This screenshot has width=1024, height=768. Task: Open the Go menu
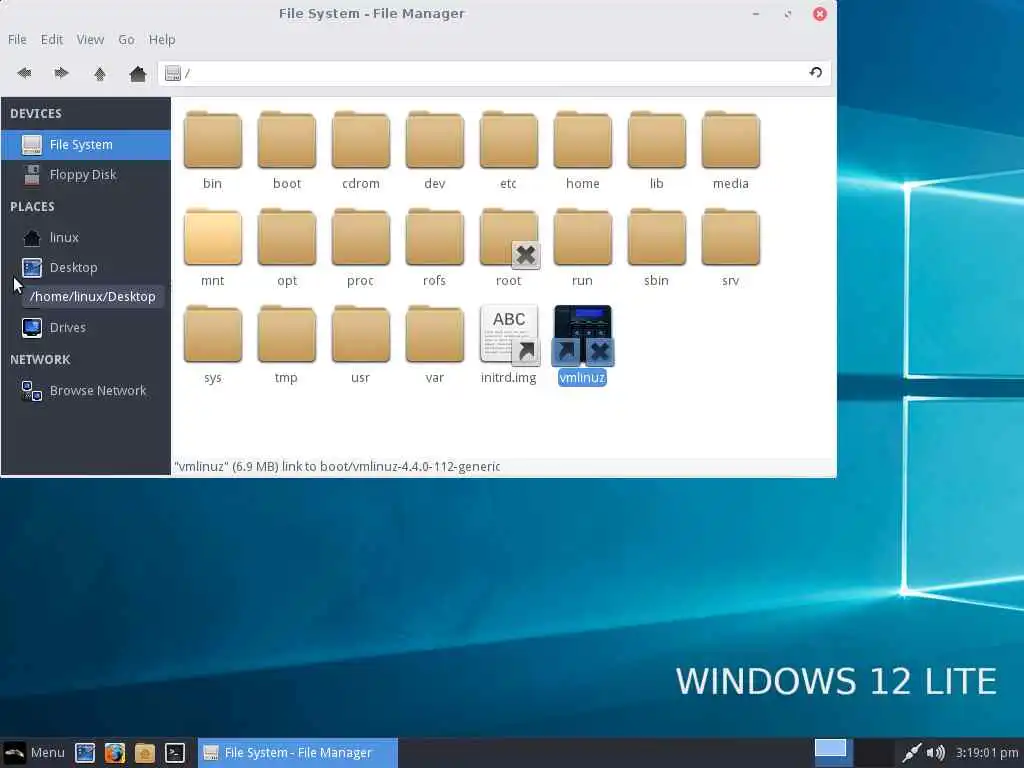pyautogui.click(x=126, y=39)
